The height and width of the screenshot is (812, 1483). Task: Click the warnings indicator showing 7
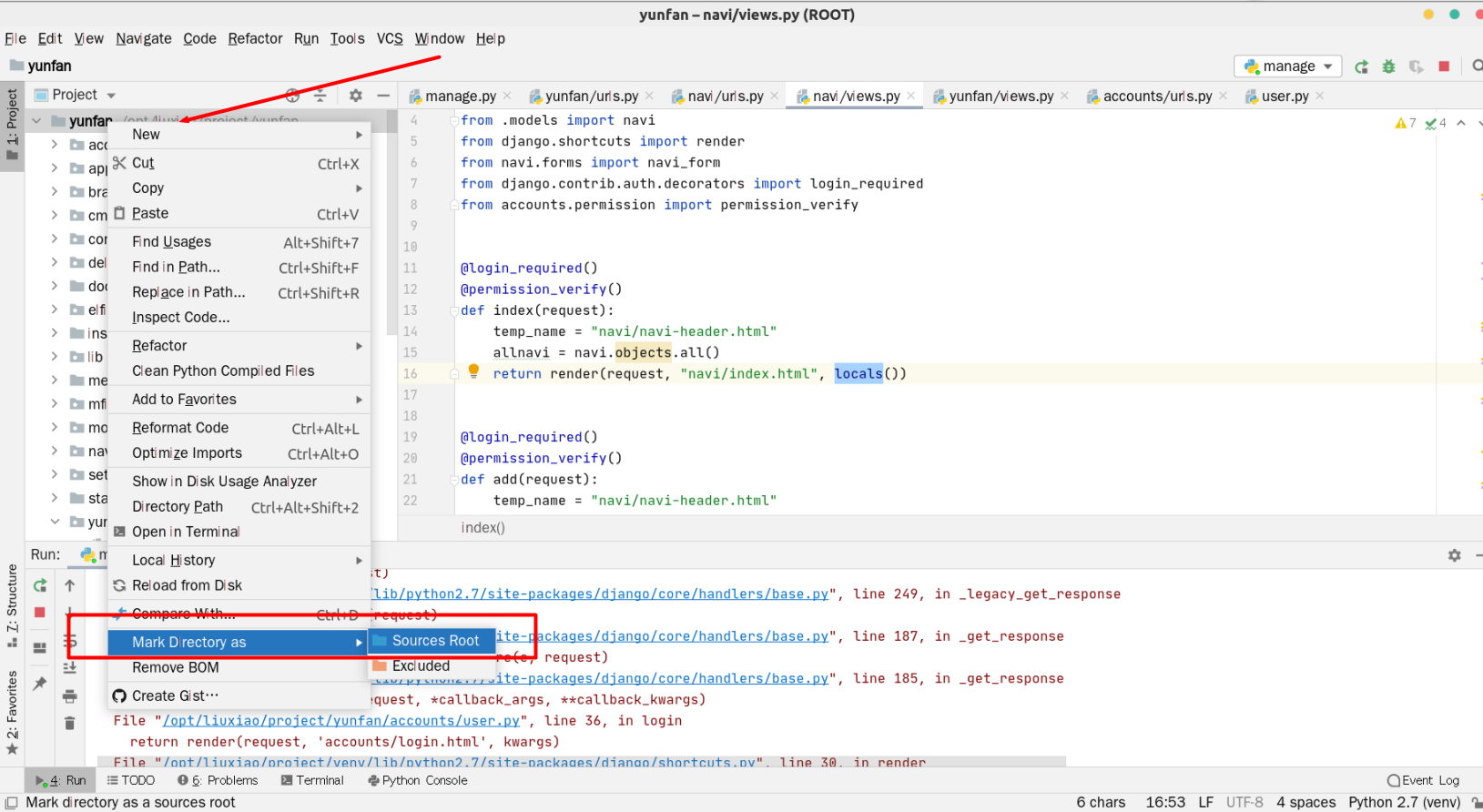(x=1406, y=123)
